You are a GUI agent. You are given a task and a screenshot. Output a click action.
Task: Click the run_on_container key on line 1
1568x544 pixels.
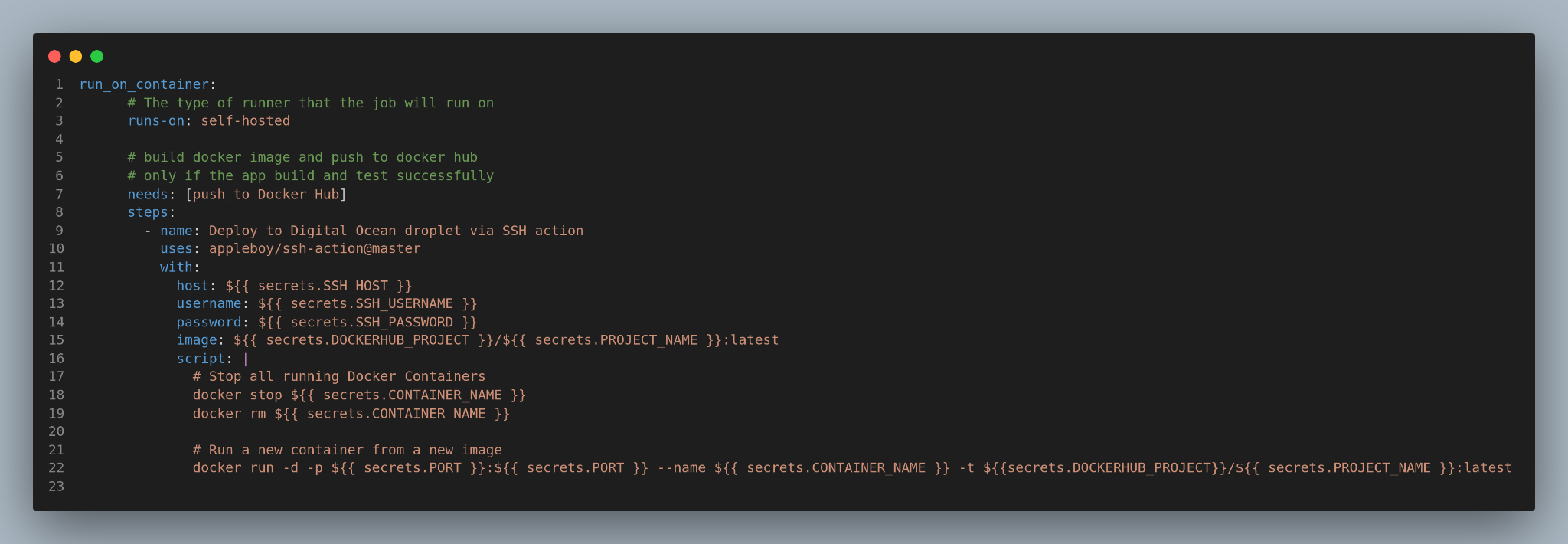coord(144,84)
